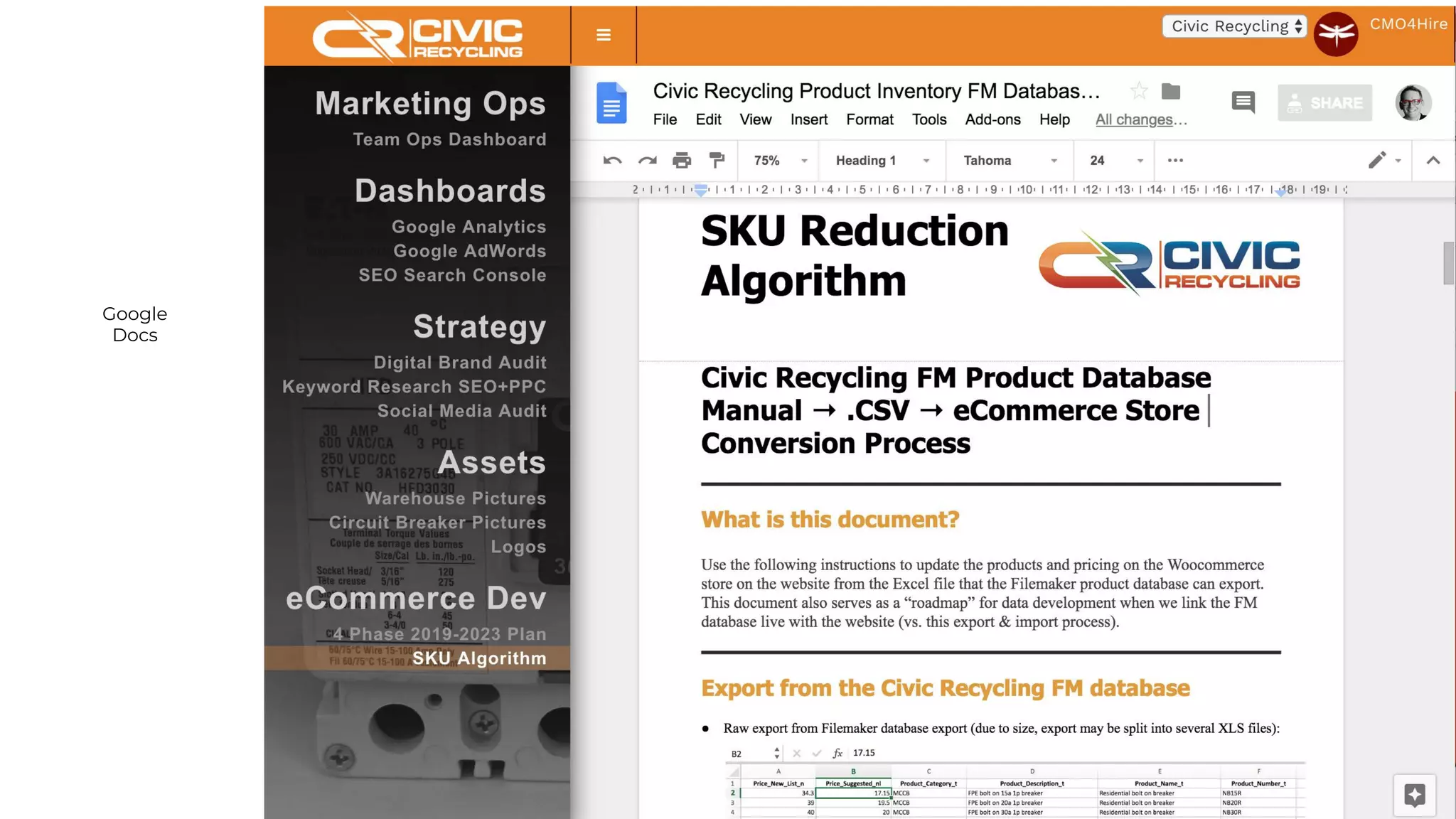Open the File menu

click(x=665, y=119)
